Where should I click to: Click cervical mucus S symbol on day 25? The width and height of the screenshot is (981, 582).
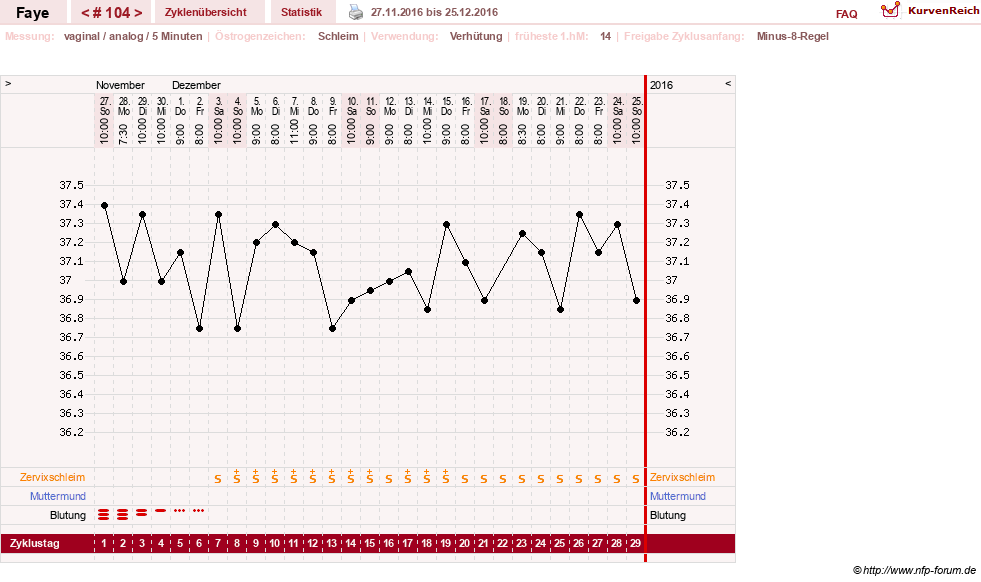559,479
